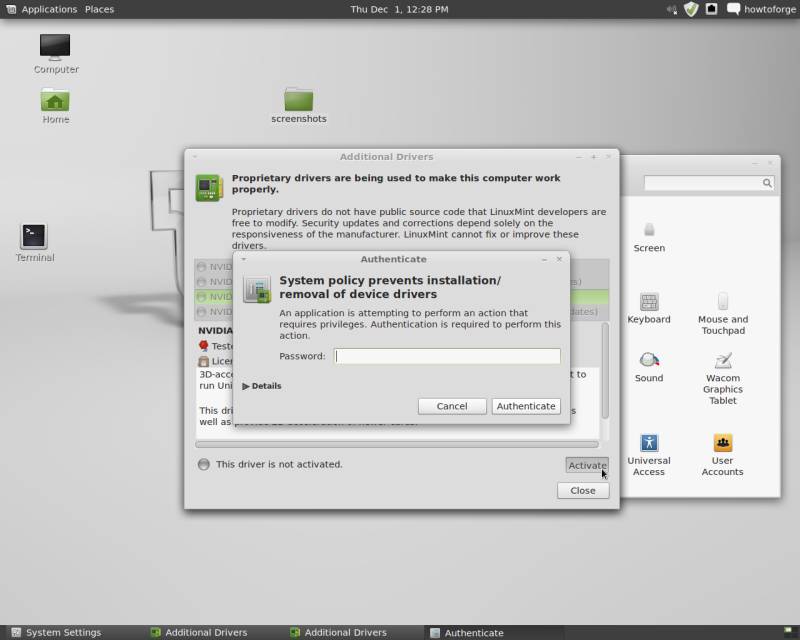The height and width of the screenshot is (640, 800).
Task: Click the vertical scrollbar of the driver description
Action: [605, 371]
